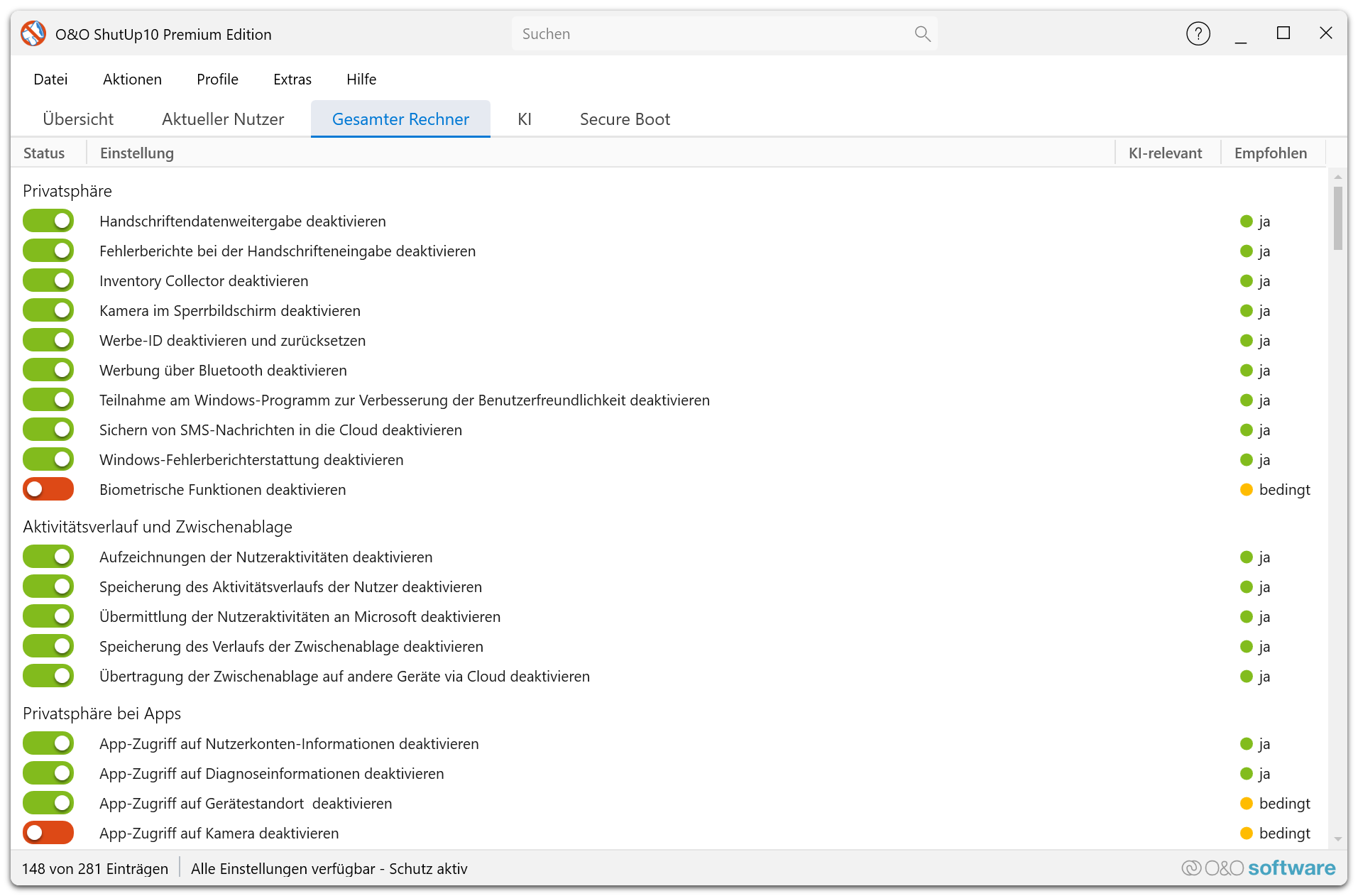Toggle Fehlerberichte bei der Handschrifteneingabe switch
This screenshot has height=896, width=1358.
48,251
